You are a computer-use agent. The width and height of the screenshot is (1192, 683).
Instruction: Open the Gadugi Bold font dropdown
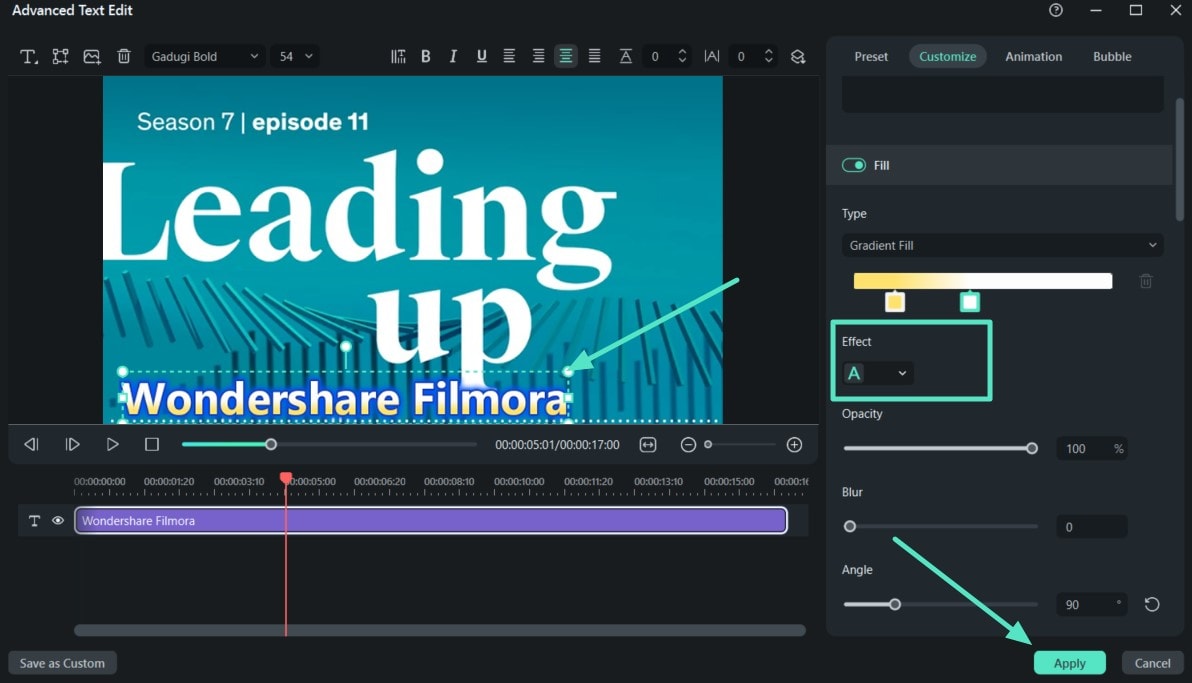204,56
